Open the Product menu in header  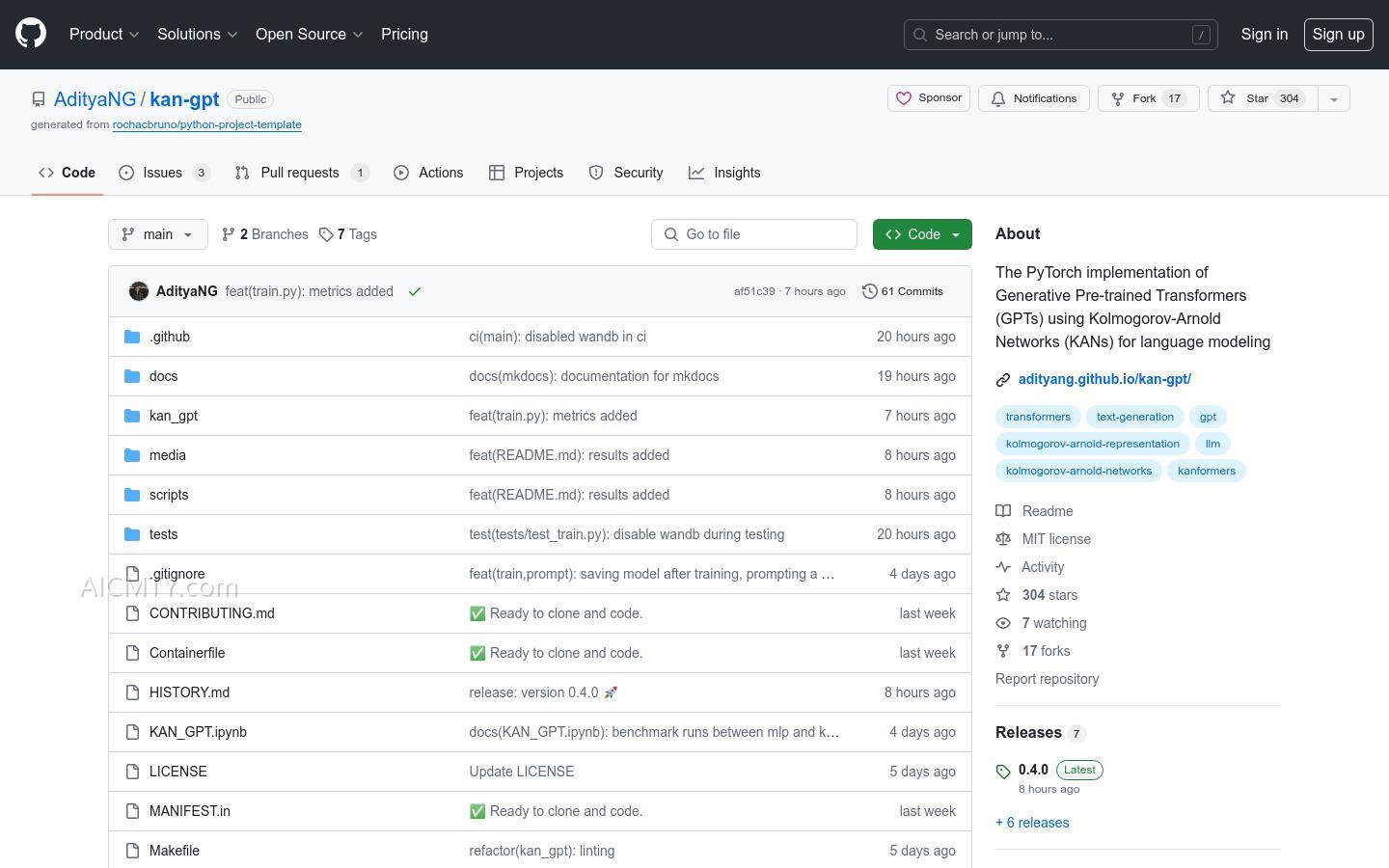104,34
